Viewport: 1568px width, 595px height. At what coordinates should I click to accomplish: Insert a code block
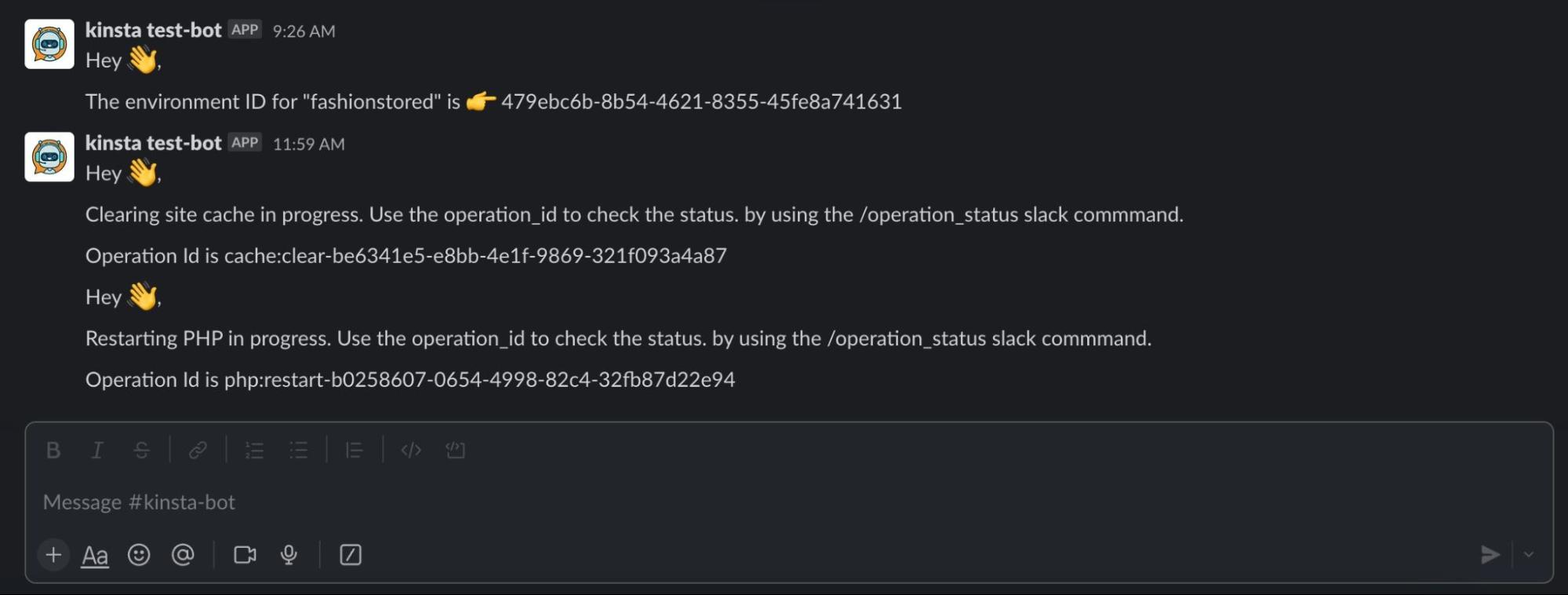455,451
